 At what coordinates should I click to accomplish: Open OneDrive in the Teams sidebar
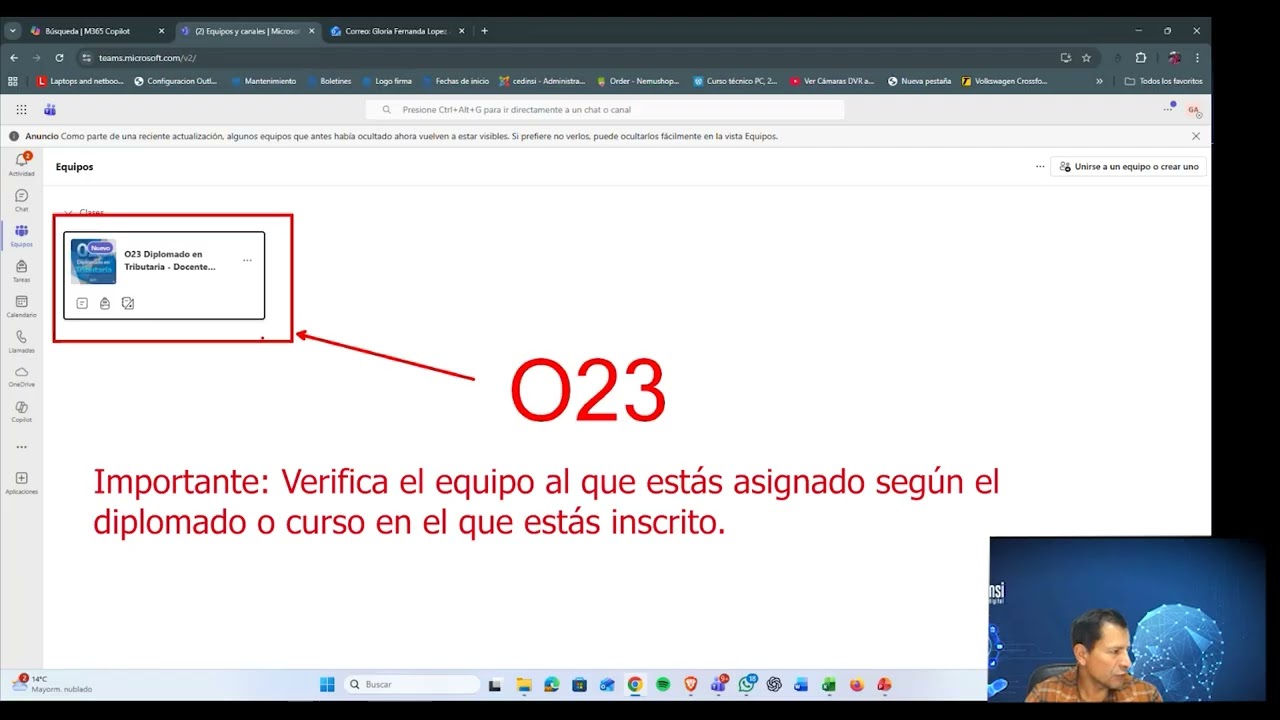tap(21, 376)
